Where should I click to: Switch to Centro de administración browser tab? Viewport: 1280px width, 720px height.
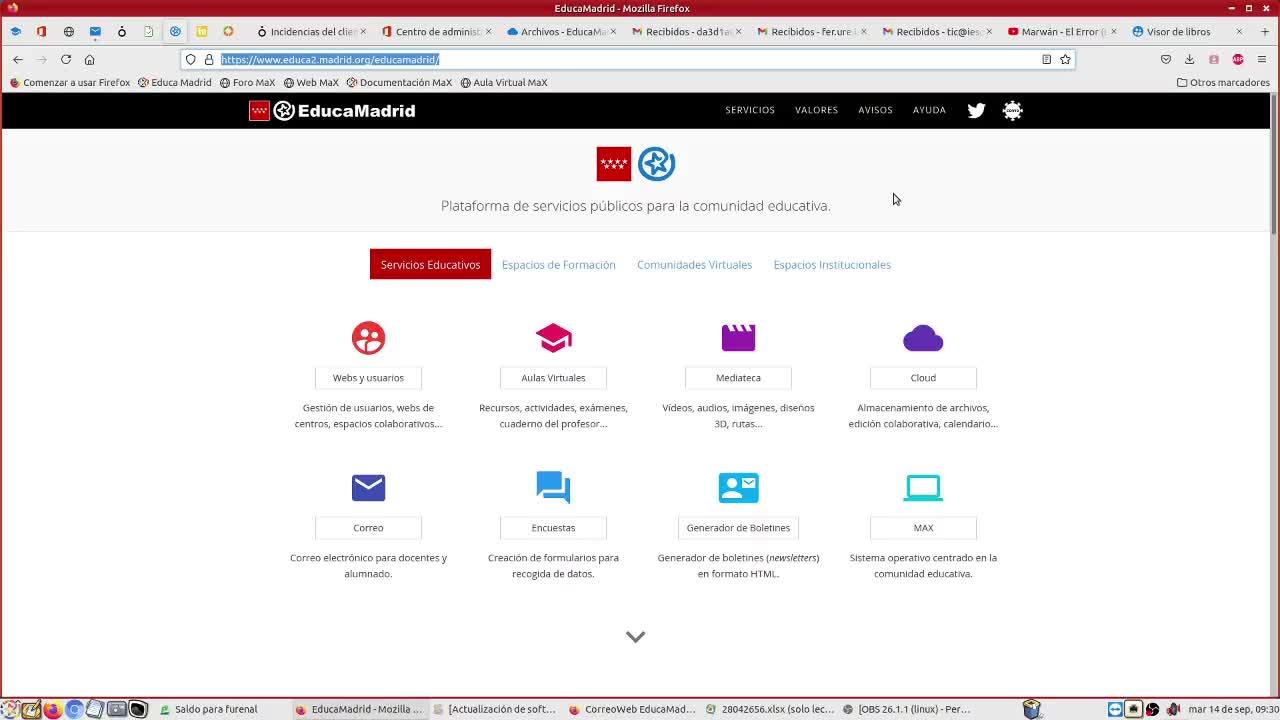pyautogui.click(x=437, y=32)
